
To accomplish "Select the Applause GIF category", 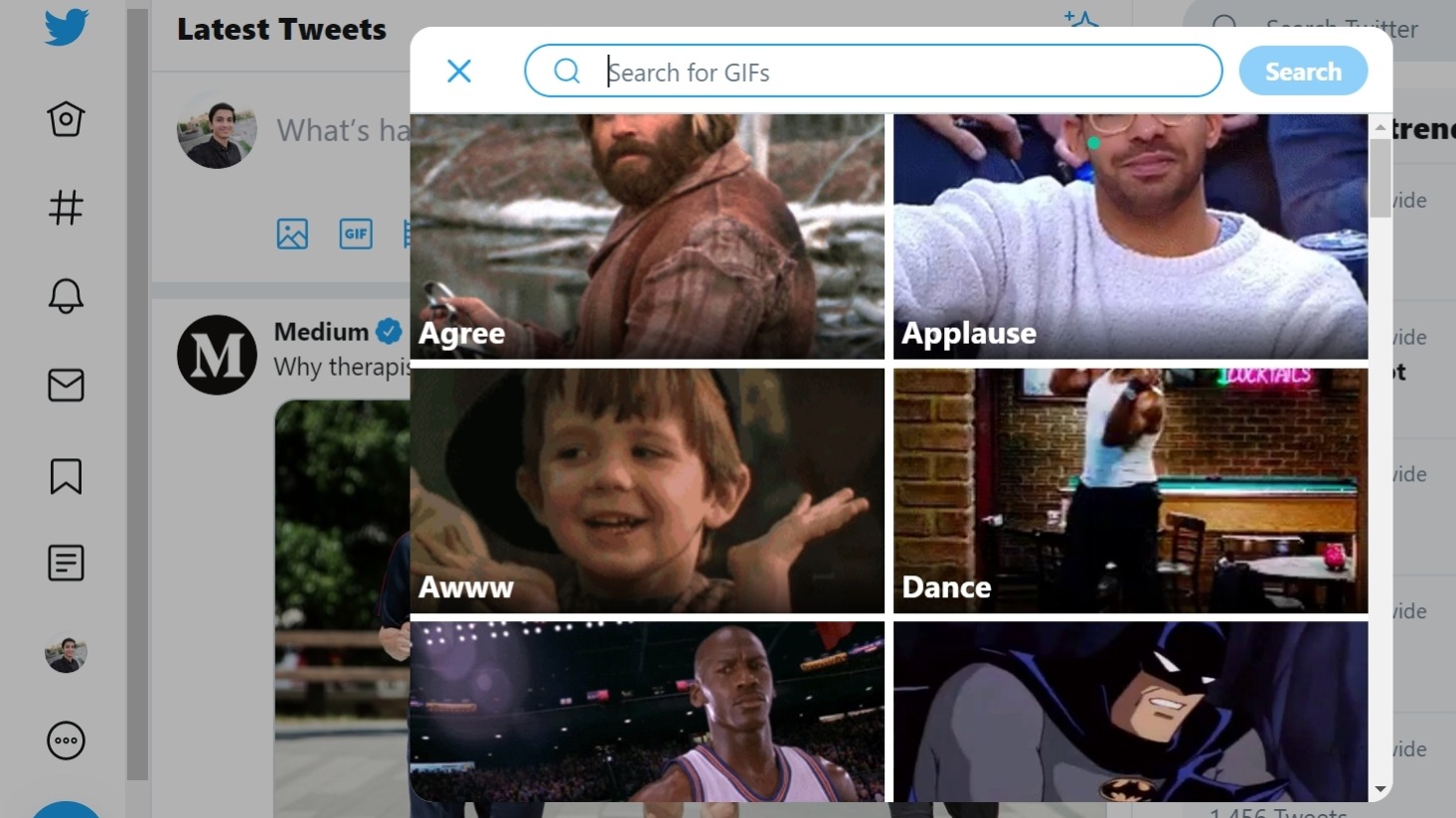I will click(x=1130, y=237).
